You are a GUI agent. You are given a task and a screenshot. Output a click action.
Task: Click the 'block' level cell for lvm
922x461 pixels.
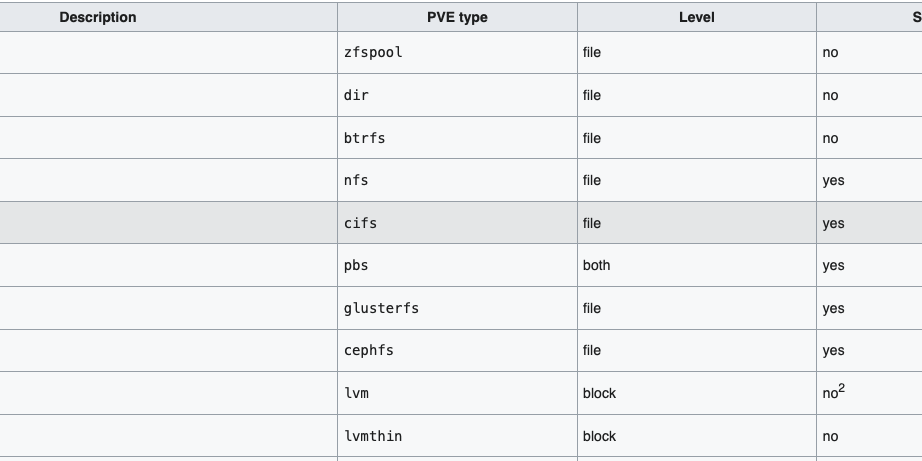pos(599,393)
